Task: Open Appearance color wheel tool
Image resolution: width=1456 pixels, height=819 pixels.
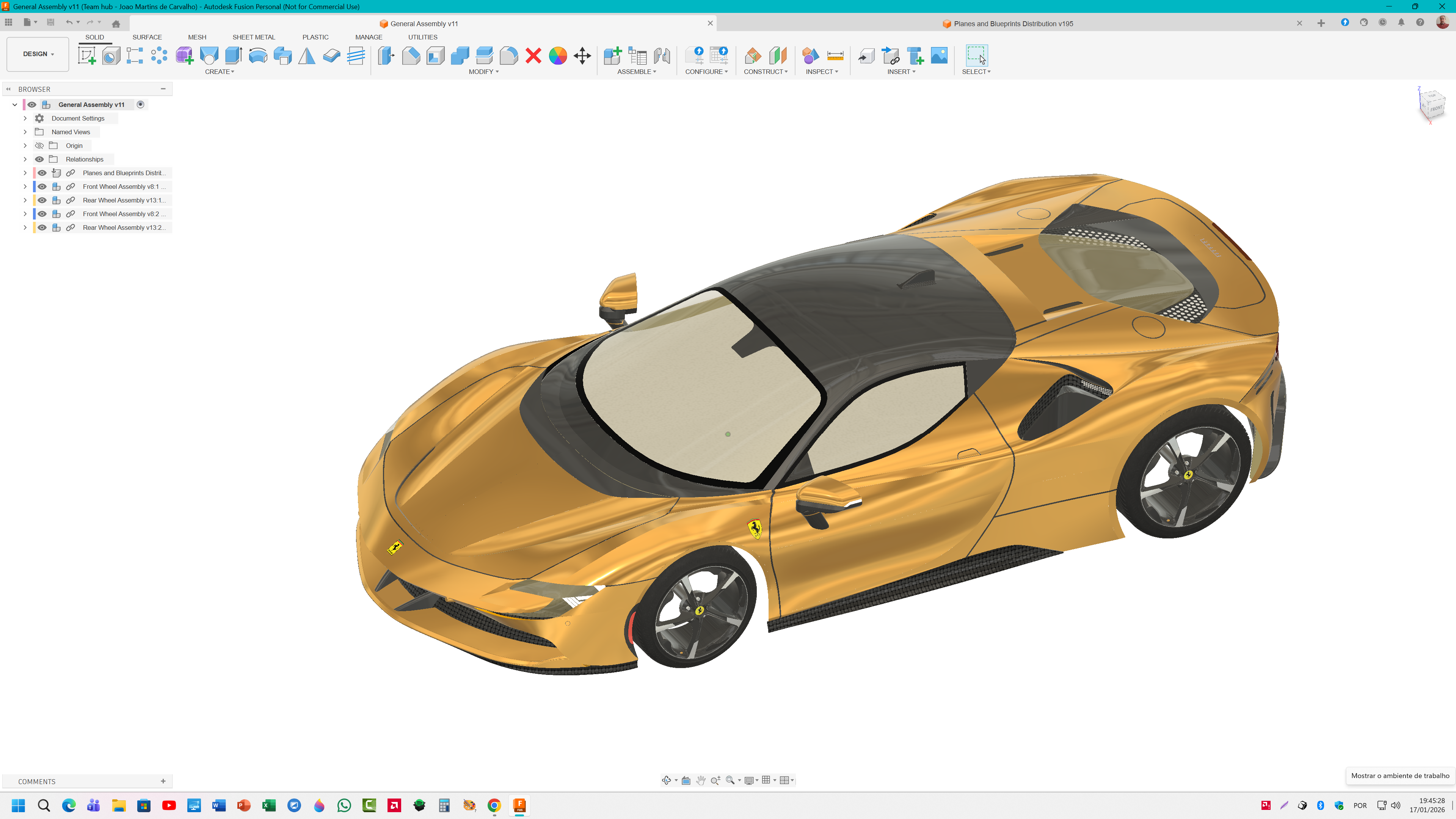Action: [557, 55]
